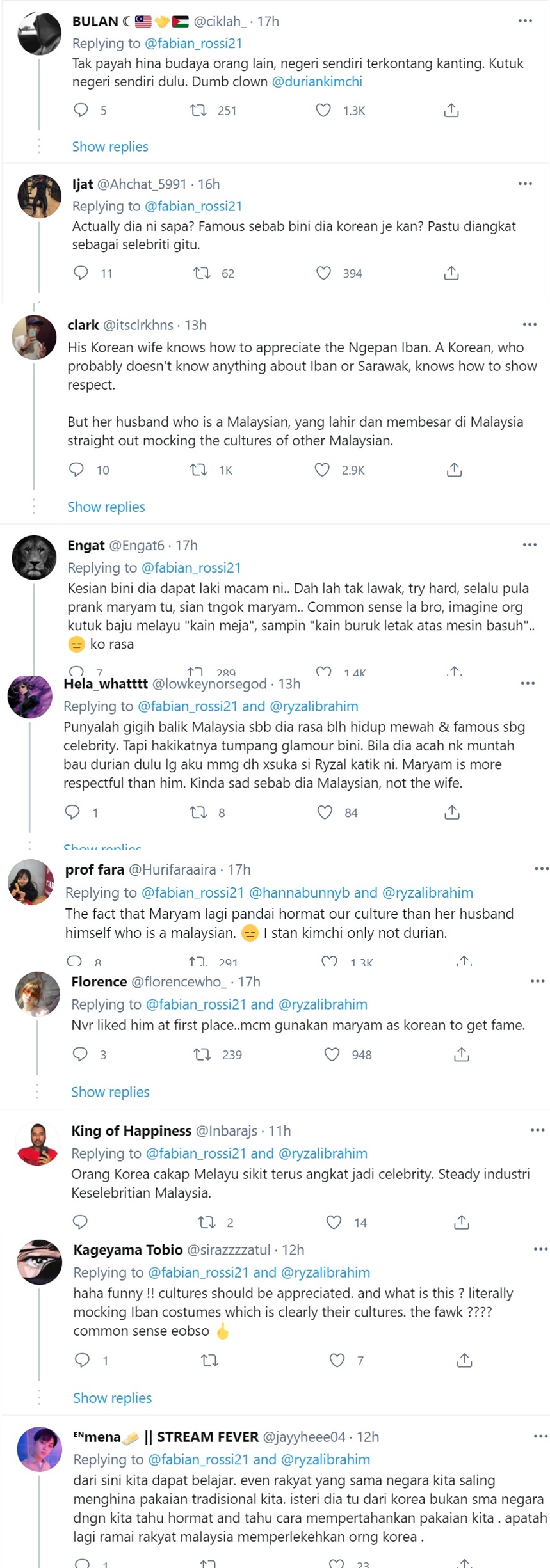Share Ijat's tweet
Image resolution: width=550 pixels, height=1568 pixels.
(x=451, y=273)
